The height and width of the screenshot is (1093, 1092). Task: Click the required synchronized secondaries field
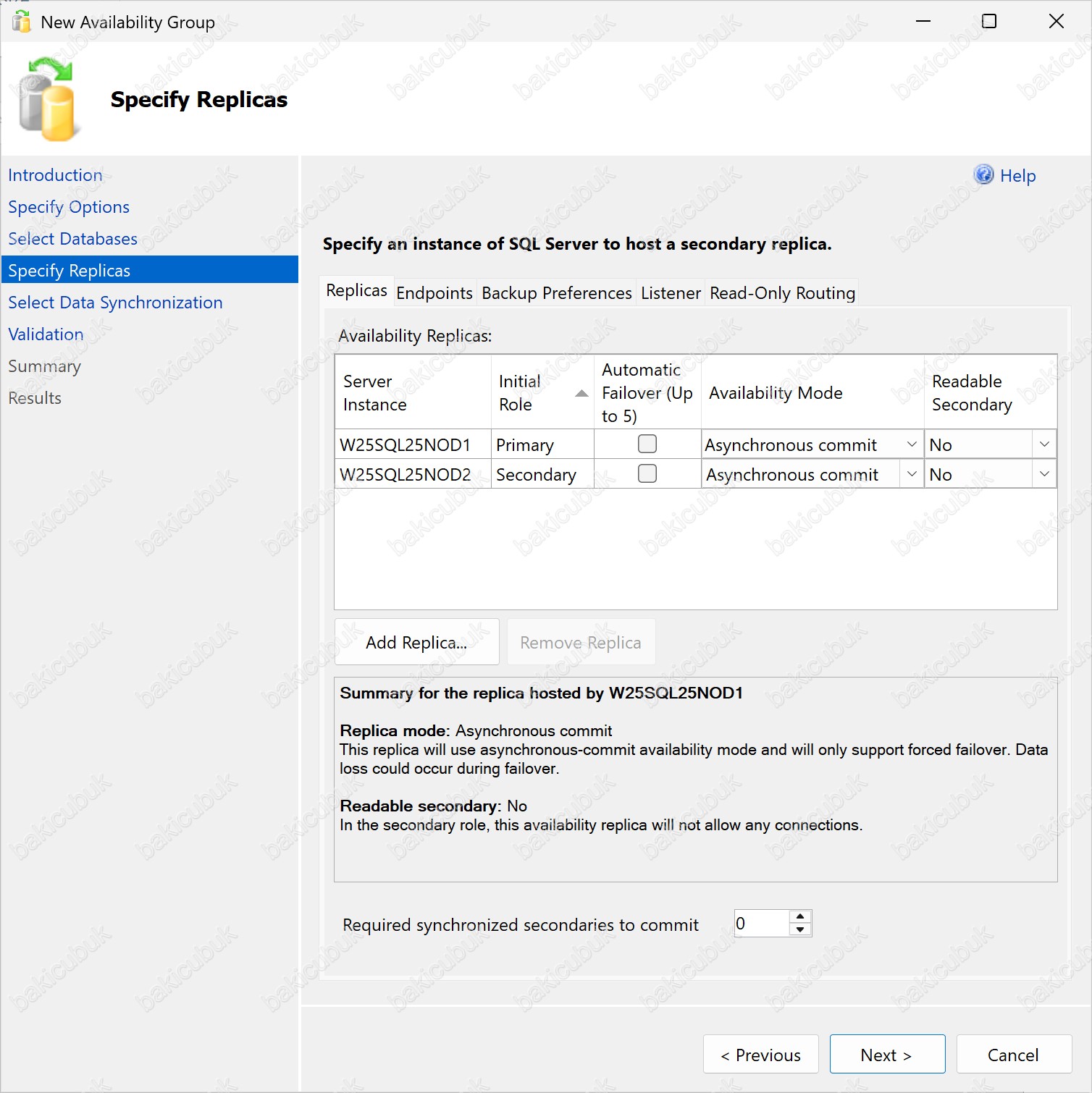coord(760,924)
